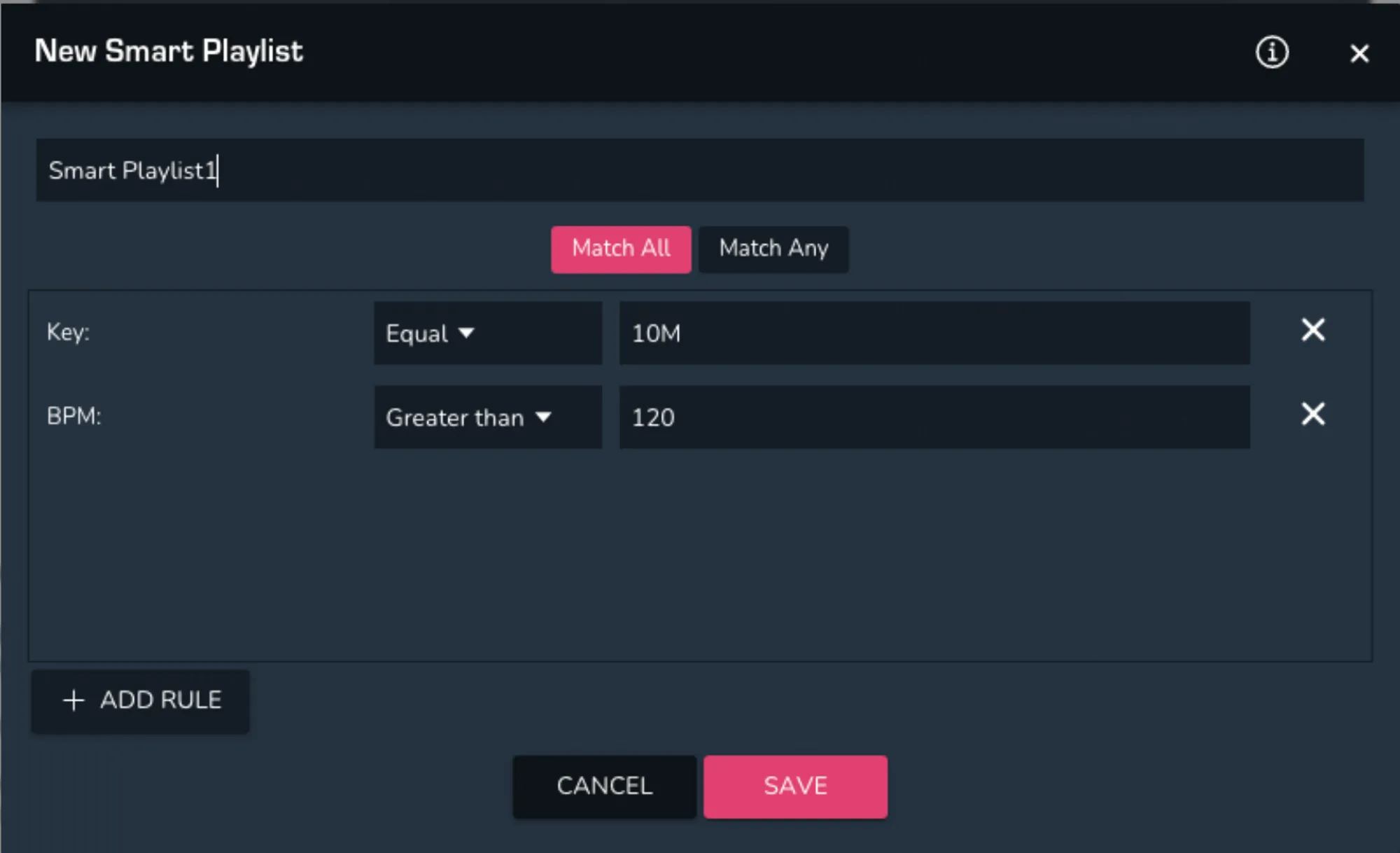Switch to Match Any mode
1400x853 pixels.
tap(773, 249)
